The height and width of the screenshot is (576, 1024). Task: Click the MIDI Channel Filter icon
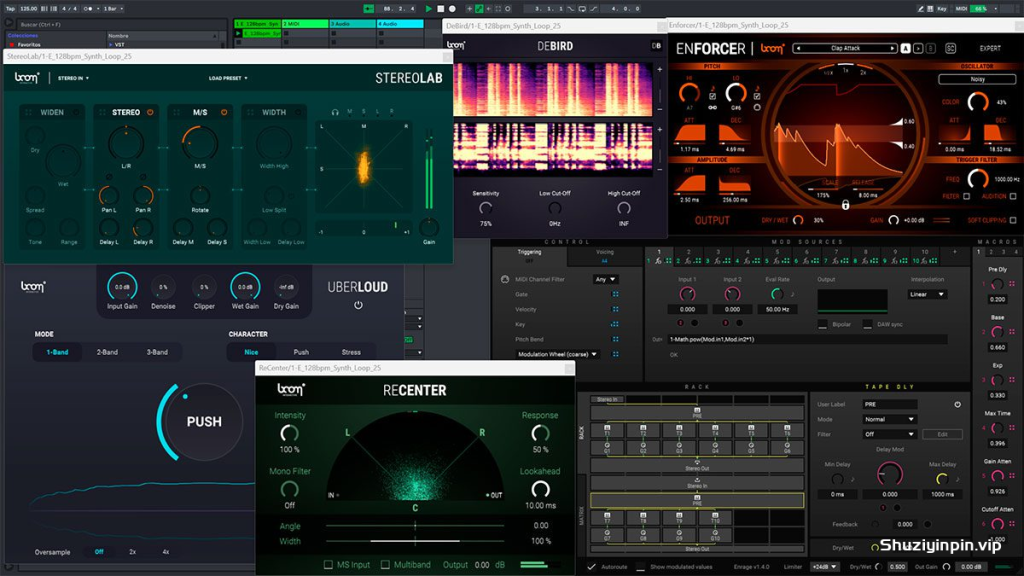(x=505, y=280)
